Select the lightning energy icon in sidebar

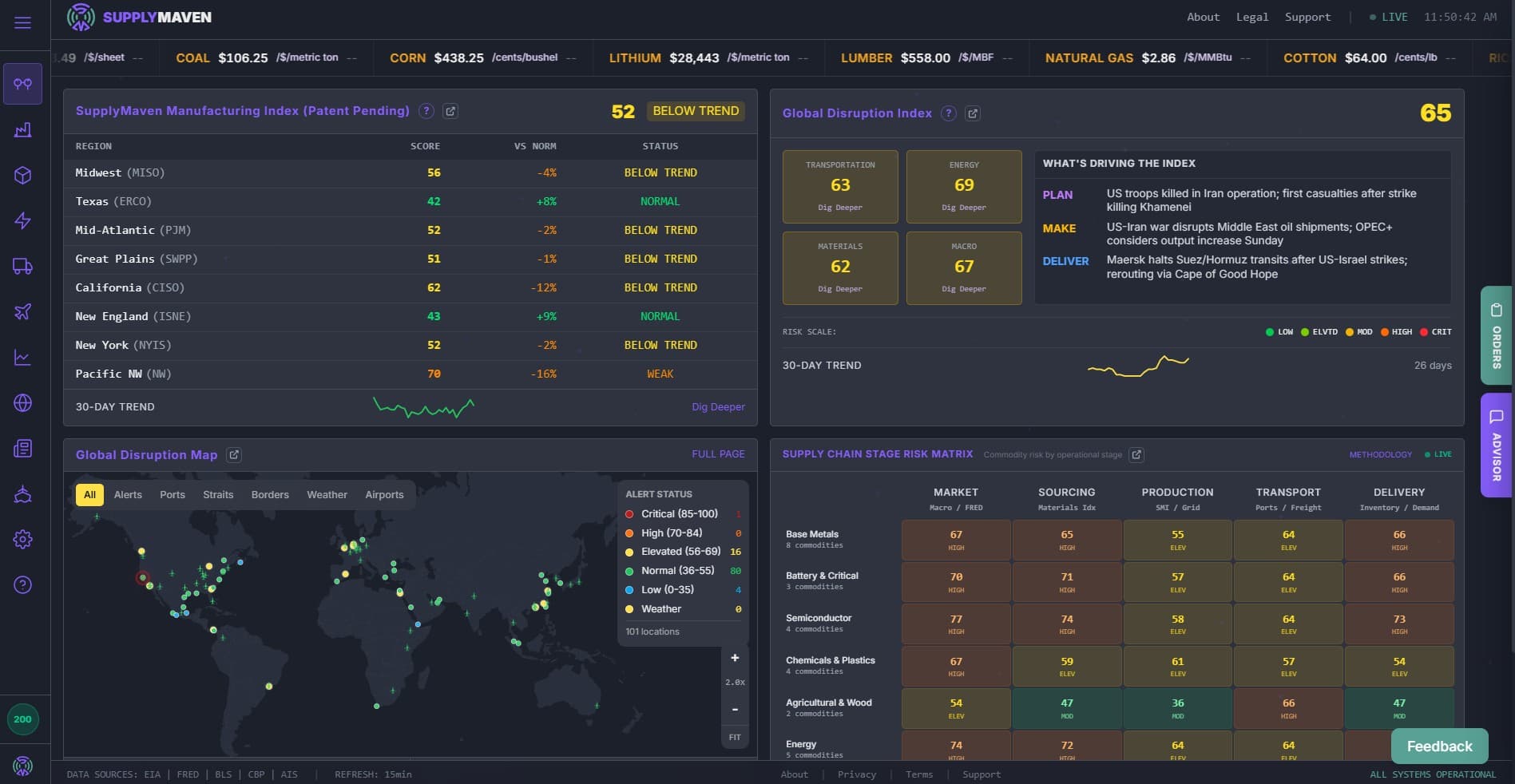point(22,220)
